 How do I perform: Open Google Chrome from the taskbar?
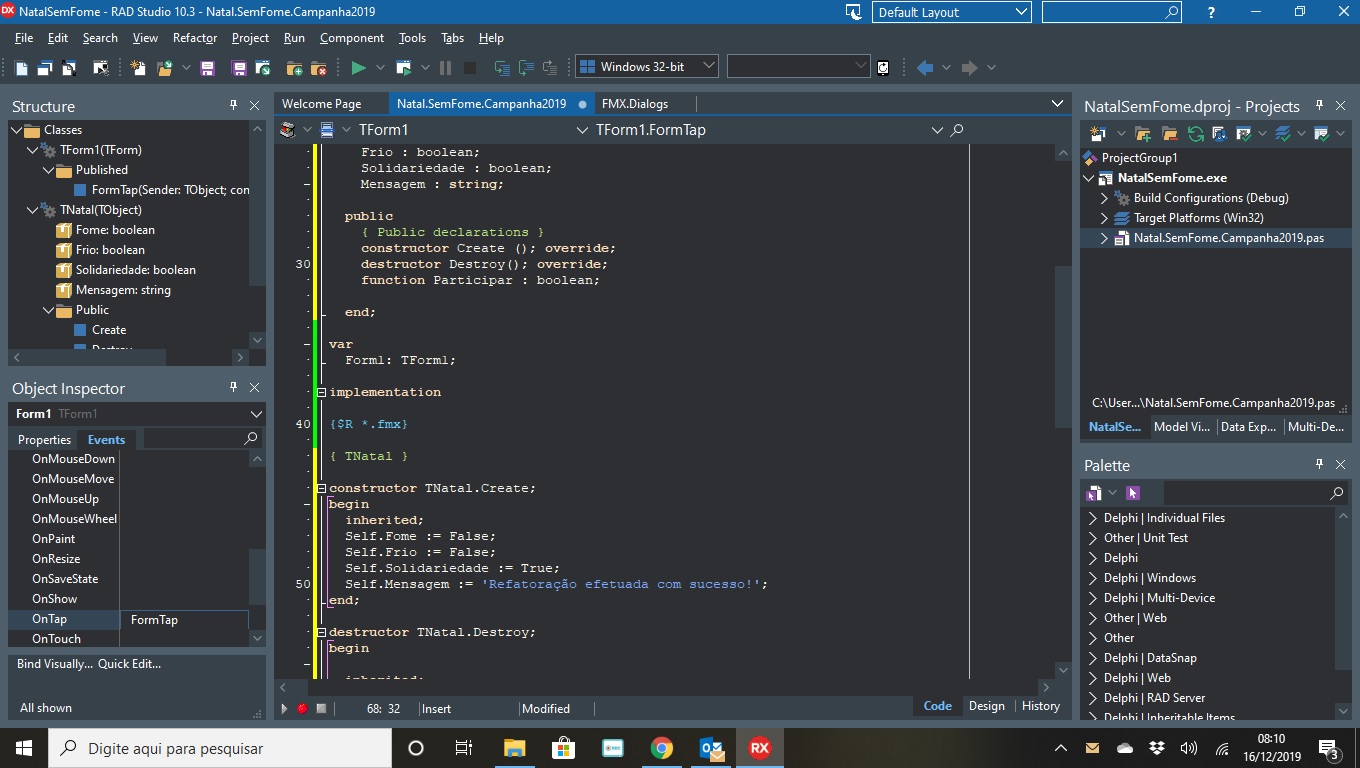(x=661, y=747)
